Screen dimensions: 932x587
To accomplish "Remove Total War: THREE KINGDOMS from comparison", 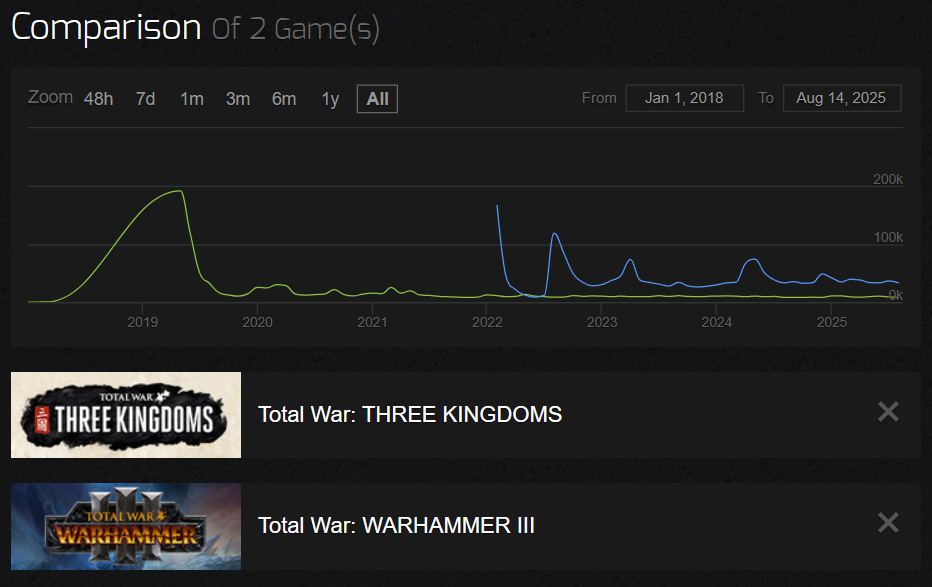I will point(888,412).
